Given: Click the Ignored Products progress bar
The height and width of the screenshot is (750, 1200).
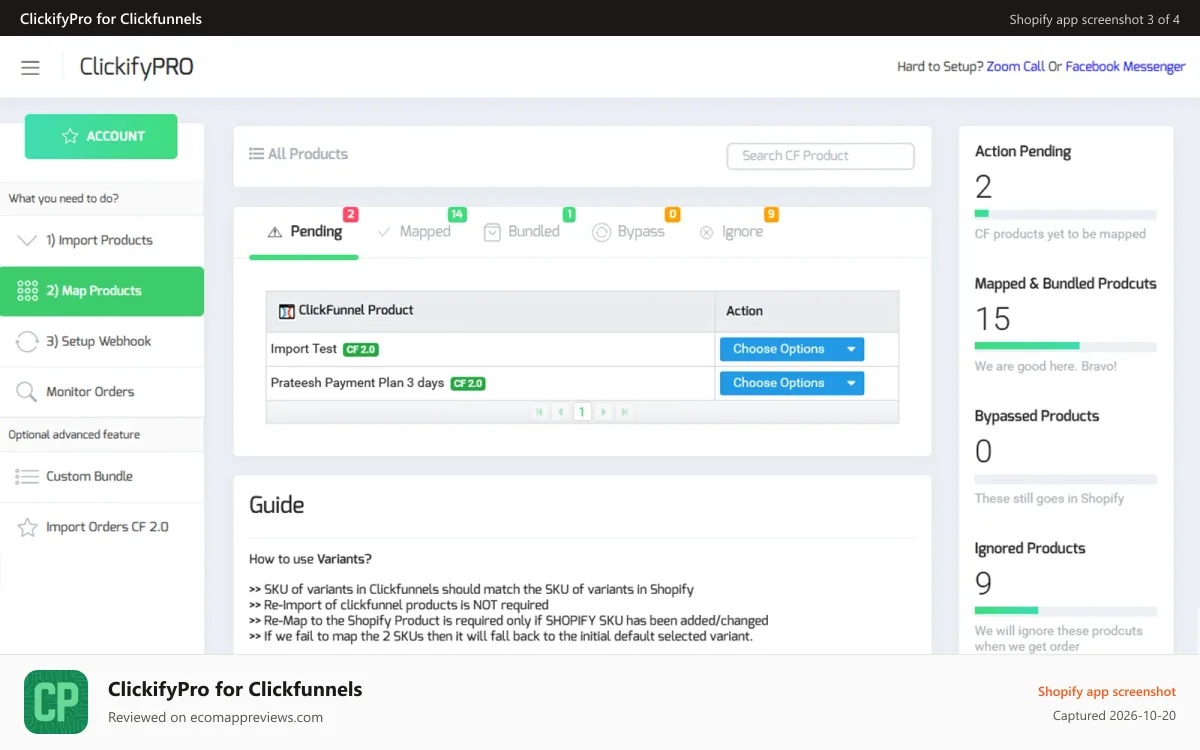Looking at the screenshot, I should (x=1066, y=611).
